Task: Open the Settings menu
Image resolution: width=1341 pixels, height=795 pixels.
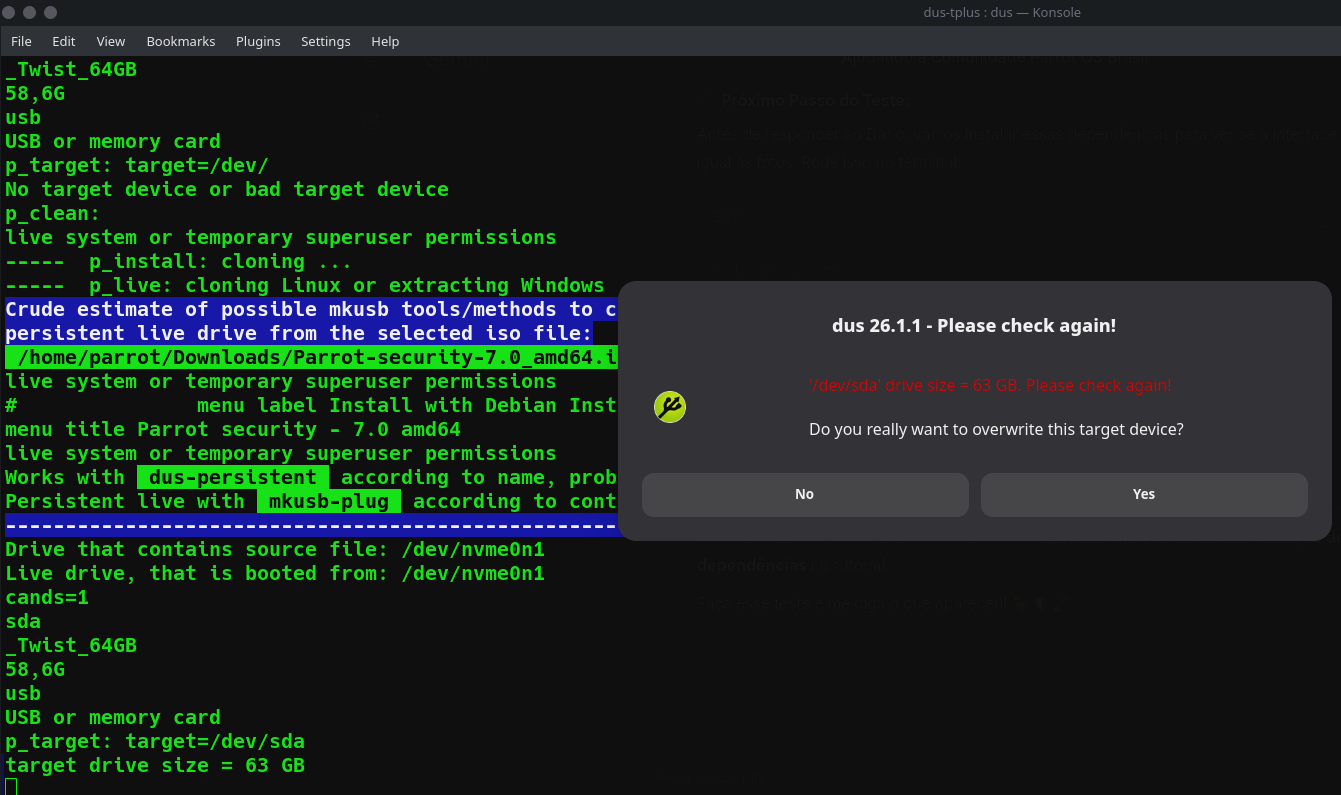Action: click(326, 41)
